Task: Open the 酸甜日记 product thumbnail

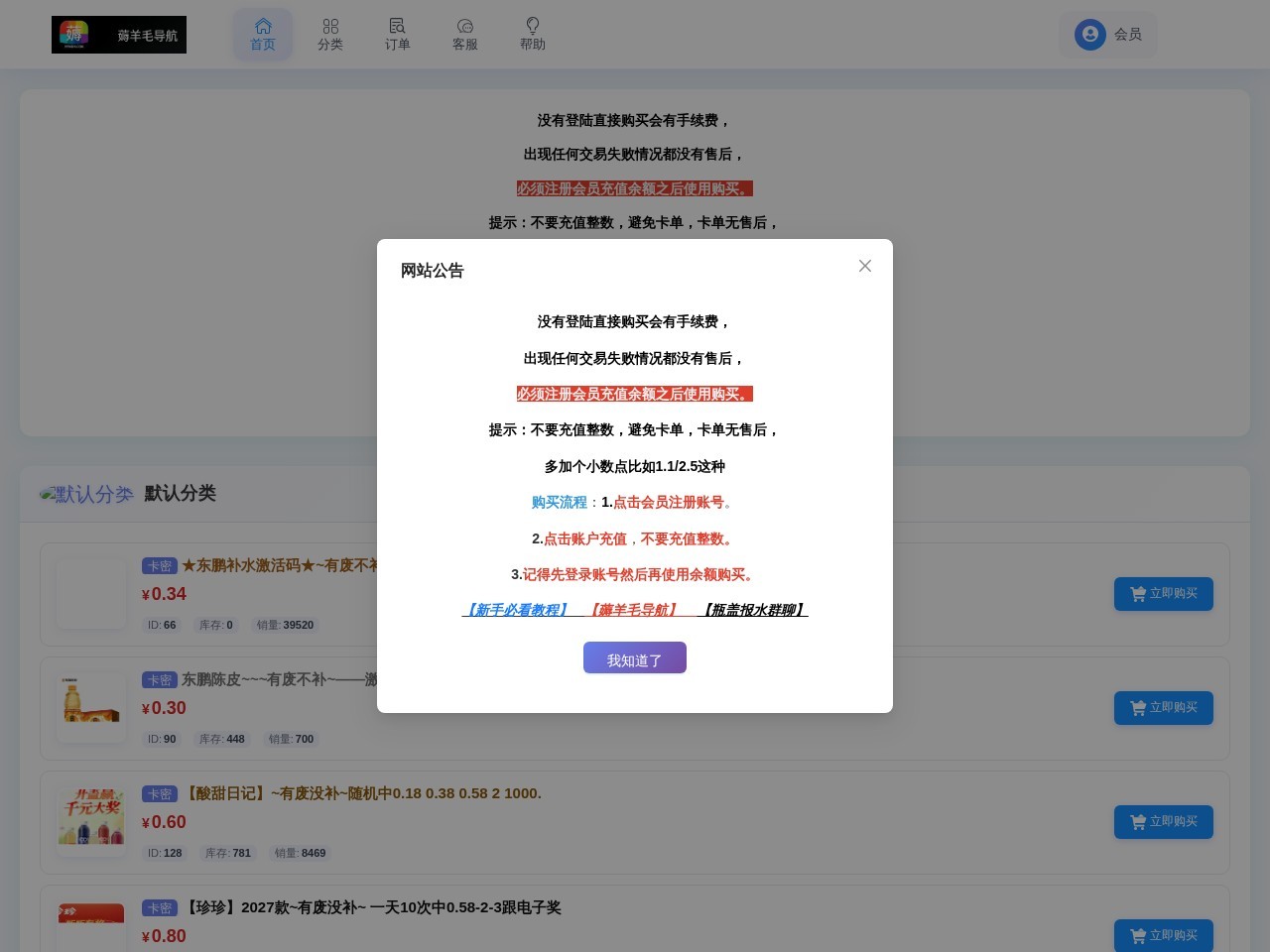Action: pos(91,822)
